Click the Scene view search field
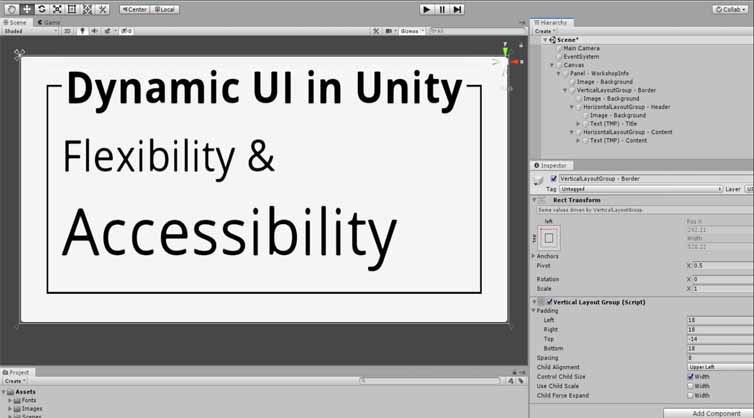The width and height of the screenshot is (754, 418). [476, 31]
